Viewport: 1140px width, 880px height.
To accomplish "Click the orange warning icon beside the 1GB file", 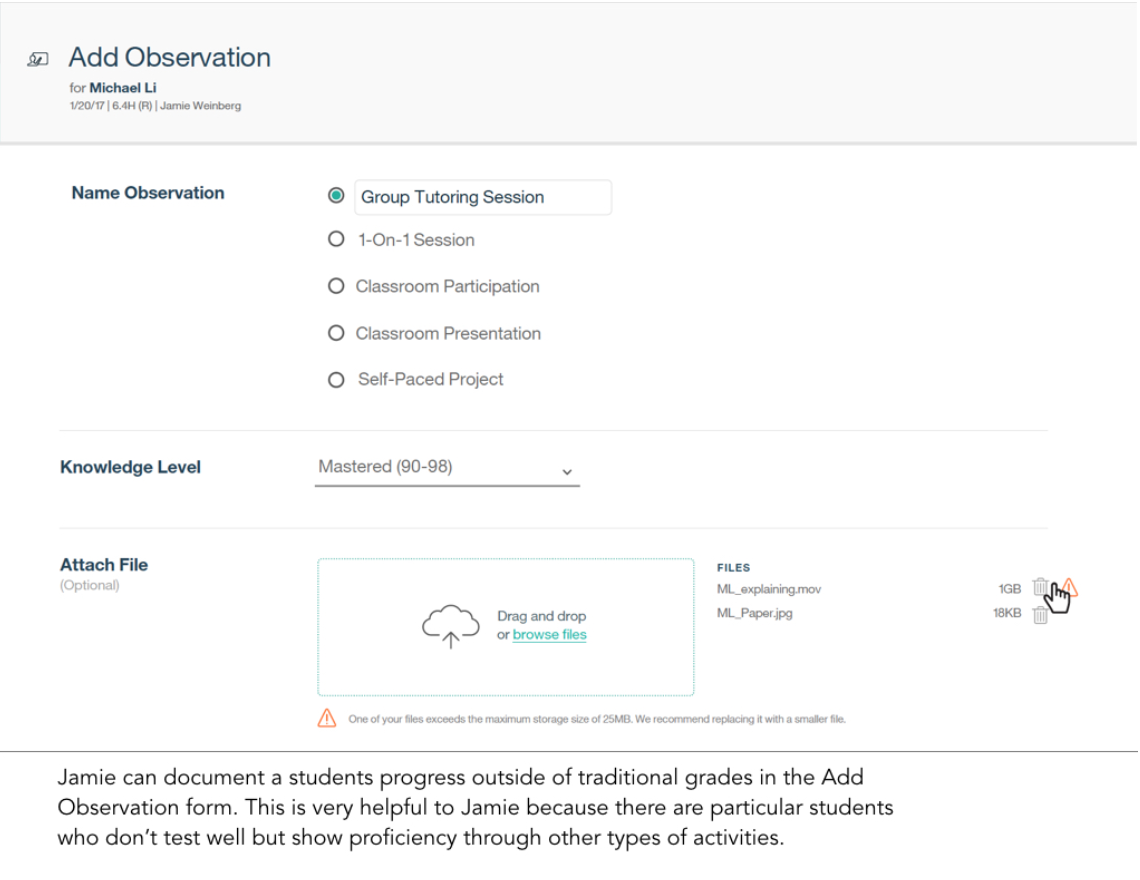I will pyautogui.click(x=1071, y=587).
